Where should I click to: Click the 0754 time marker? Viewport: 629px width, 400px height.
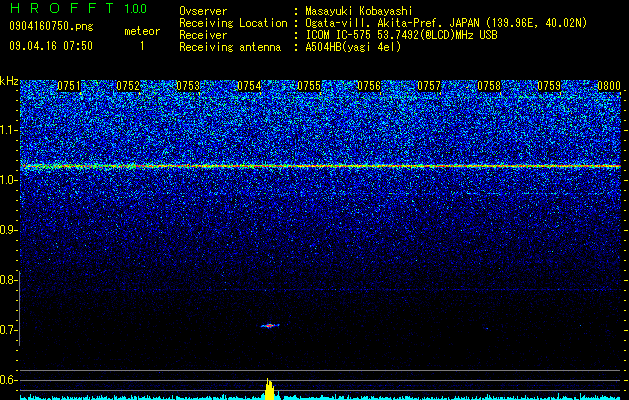249,86
